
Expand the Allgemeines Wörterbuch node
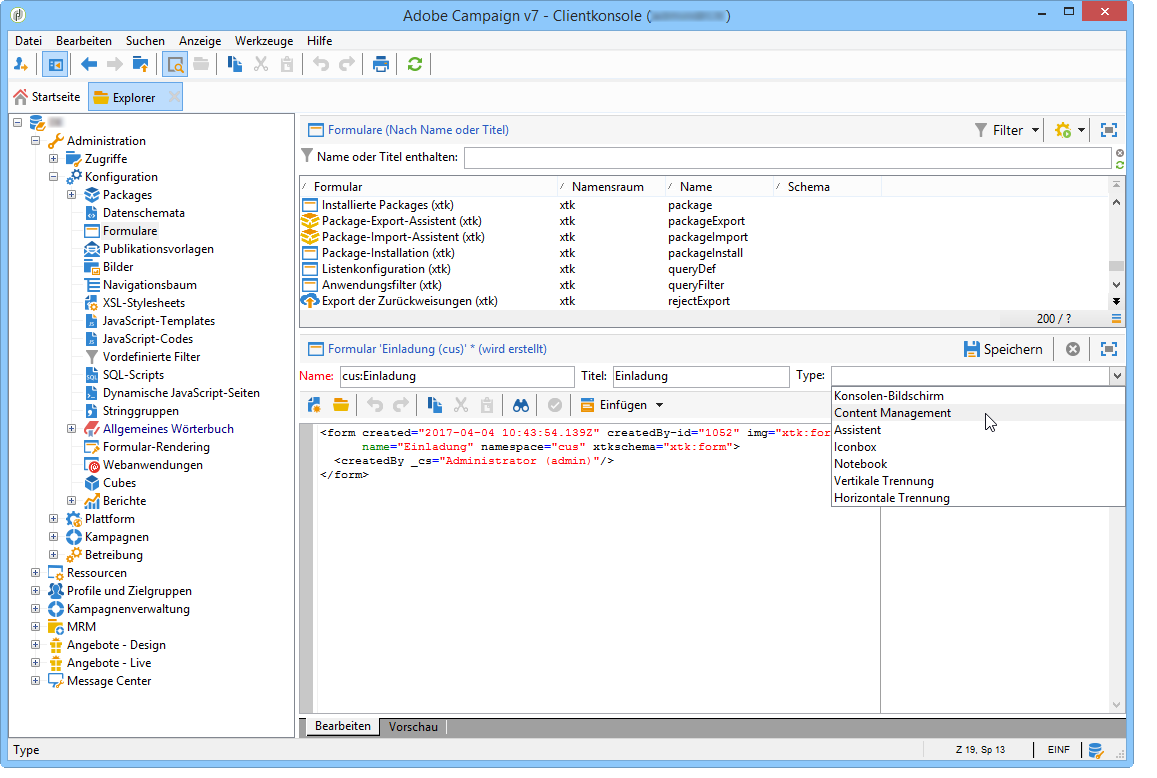pos(72,429)
